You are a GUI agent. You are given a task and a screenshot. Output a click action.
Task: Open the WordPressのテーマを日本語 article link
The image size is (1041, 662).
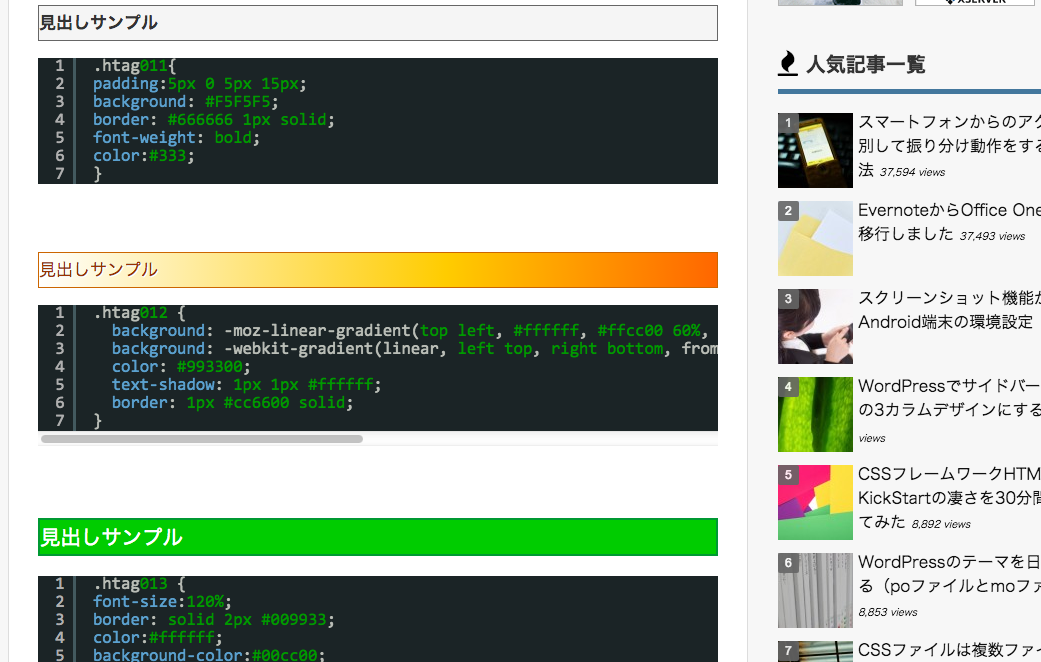[x=949, y=574]
